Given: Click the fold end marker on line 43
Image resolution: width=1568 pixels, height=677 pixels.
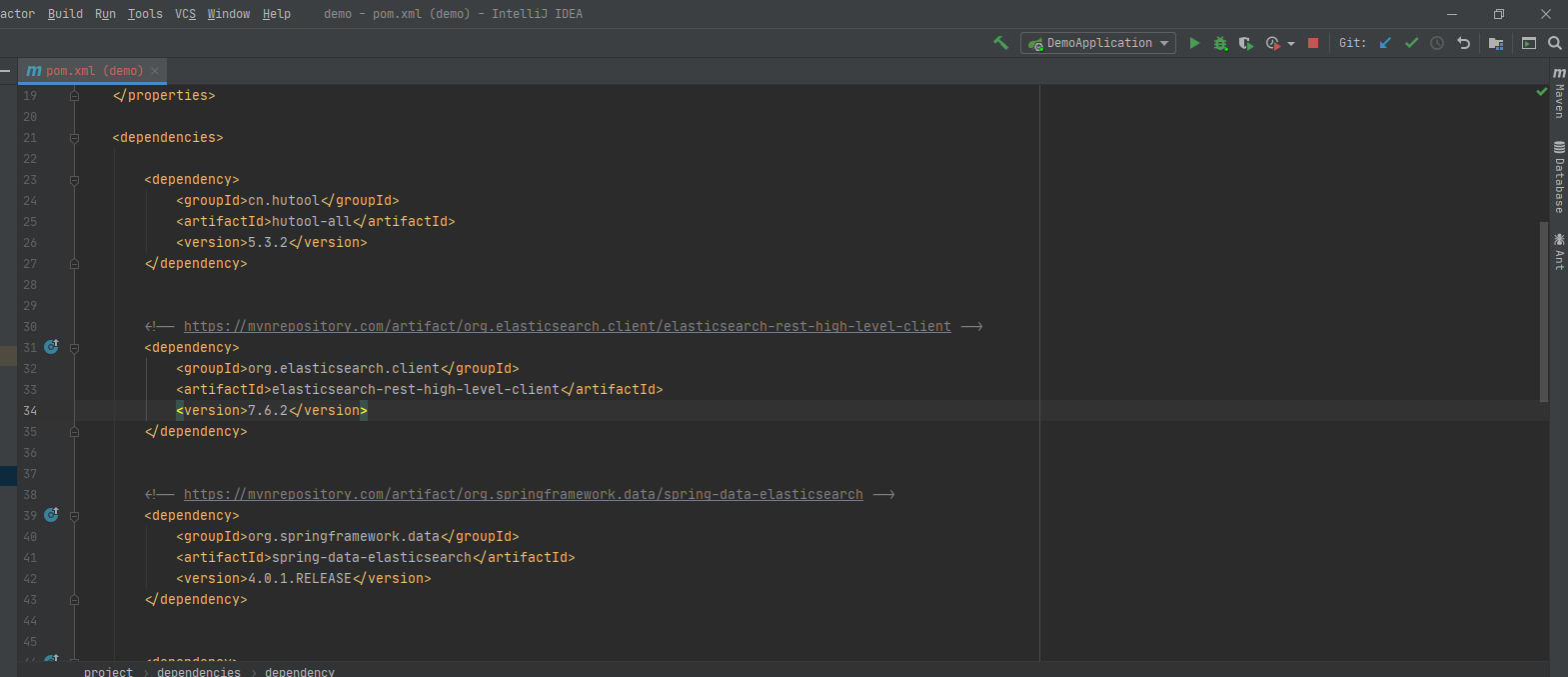Looking at the screenshot, I should coord(74,600).
